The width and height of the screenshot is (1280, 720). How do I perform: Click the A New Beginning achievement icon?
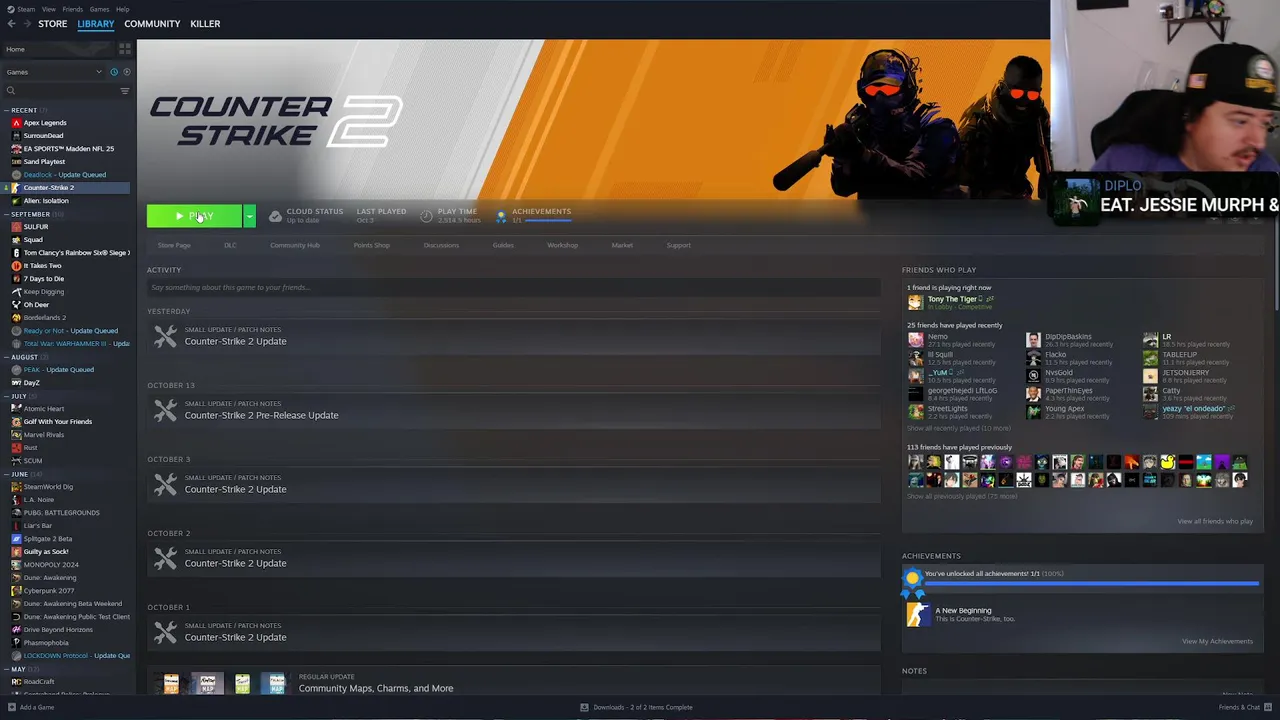tap(917, 614)
